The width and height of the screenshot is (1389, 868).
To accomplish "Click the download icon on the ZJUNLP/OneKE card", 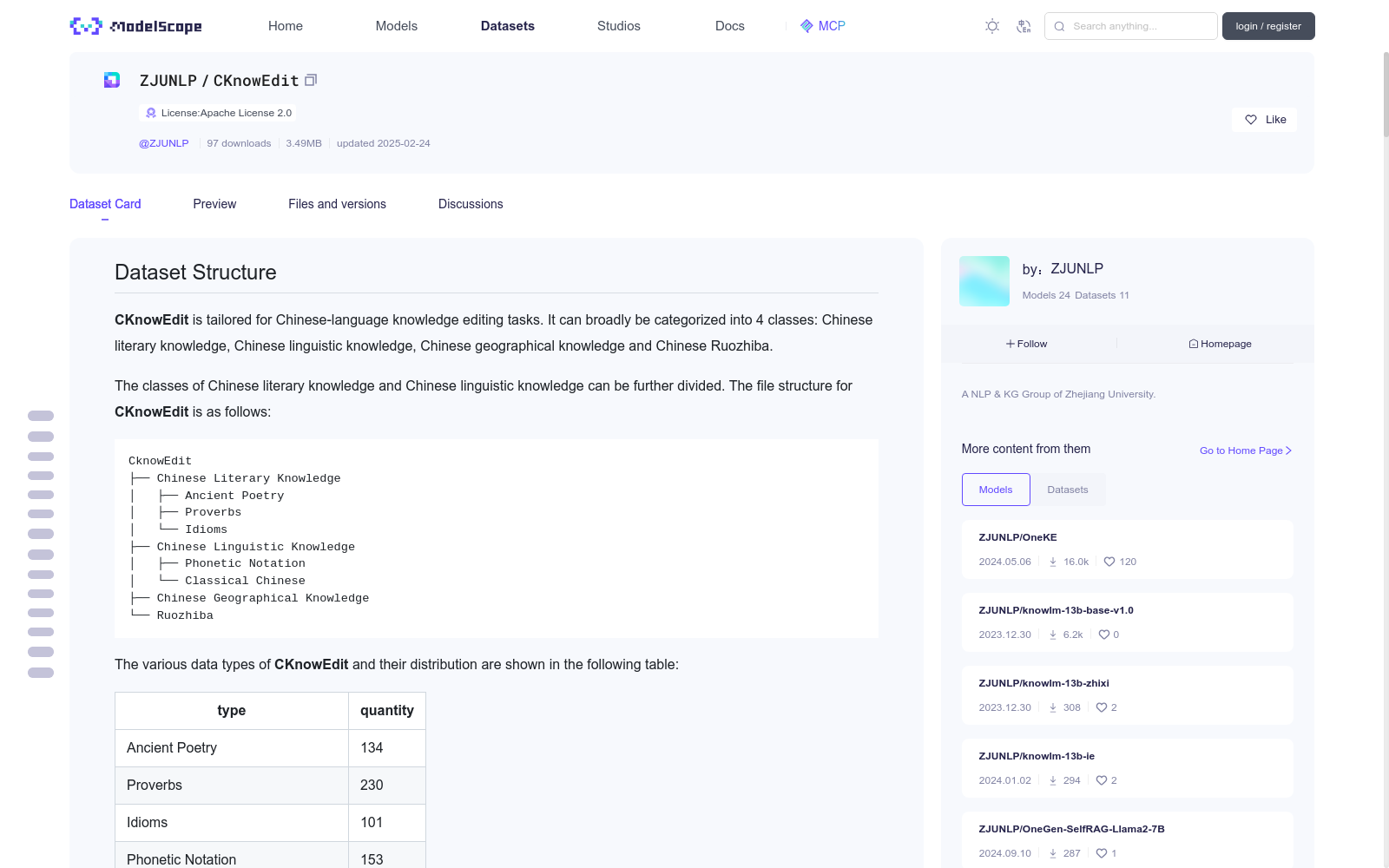I will click(x=1053, y=562).
